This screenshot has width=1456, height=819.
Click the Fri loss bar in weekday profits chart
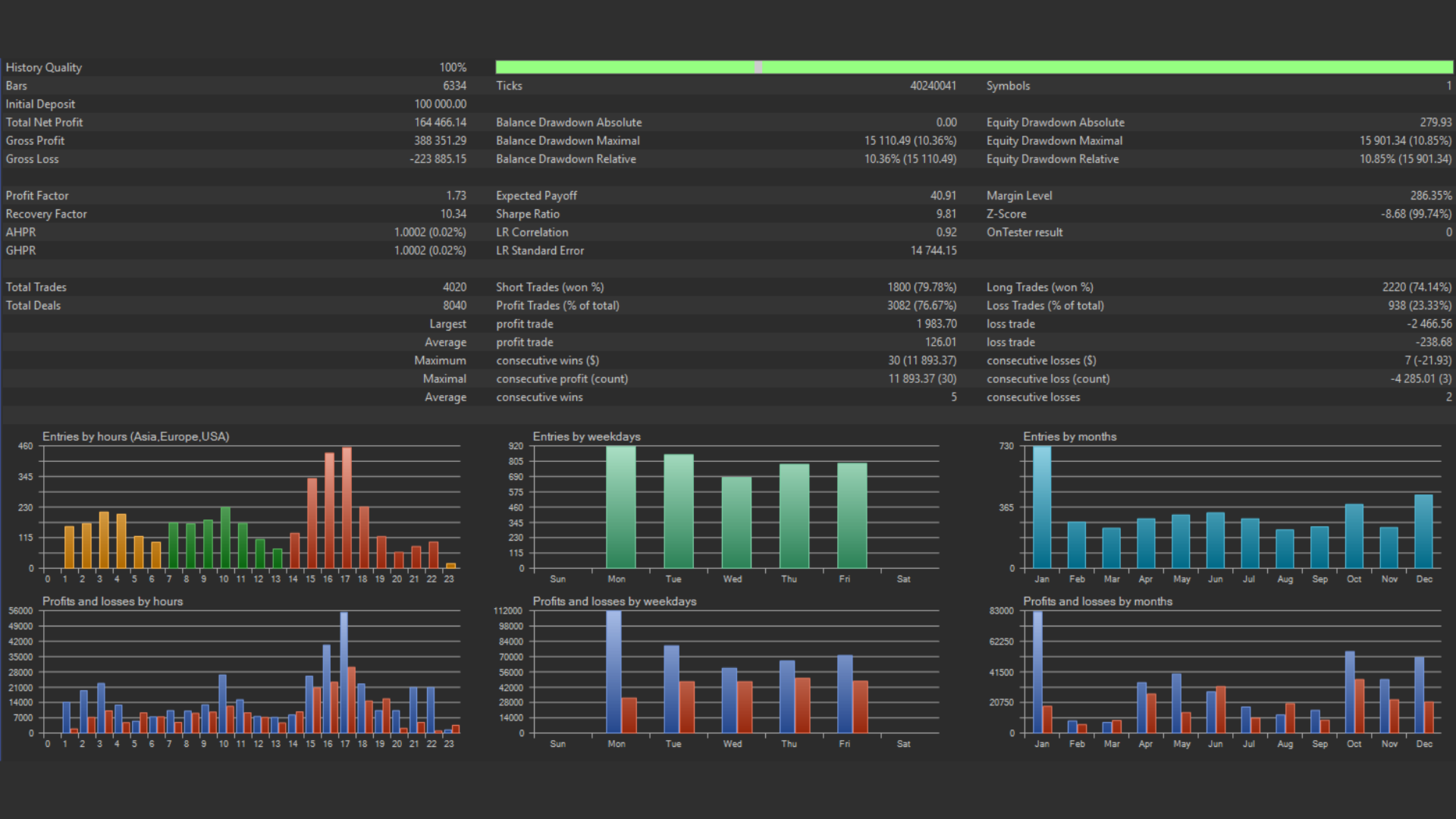pyautogui.click(x=860, y=707)
